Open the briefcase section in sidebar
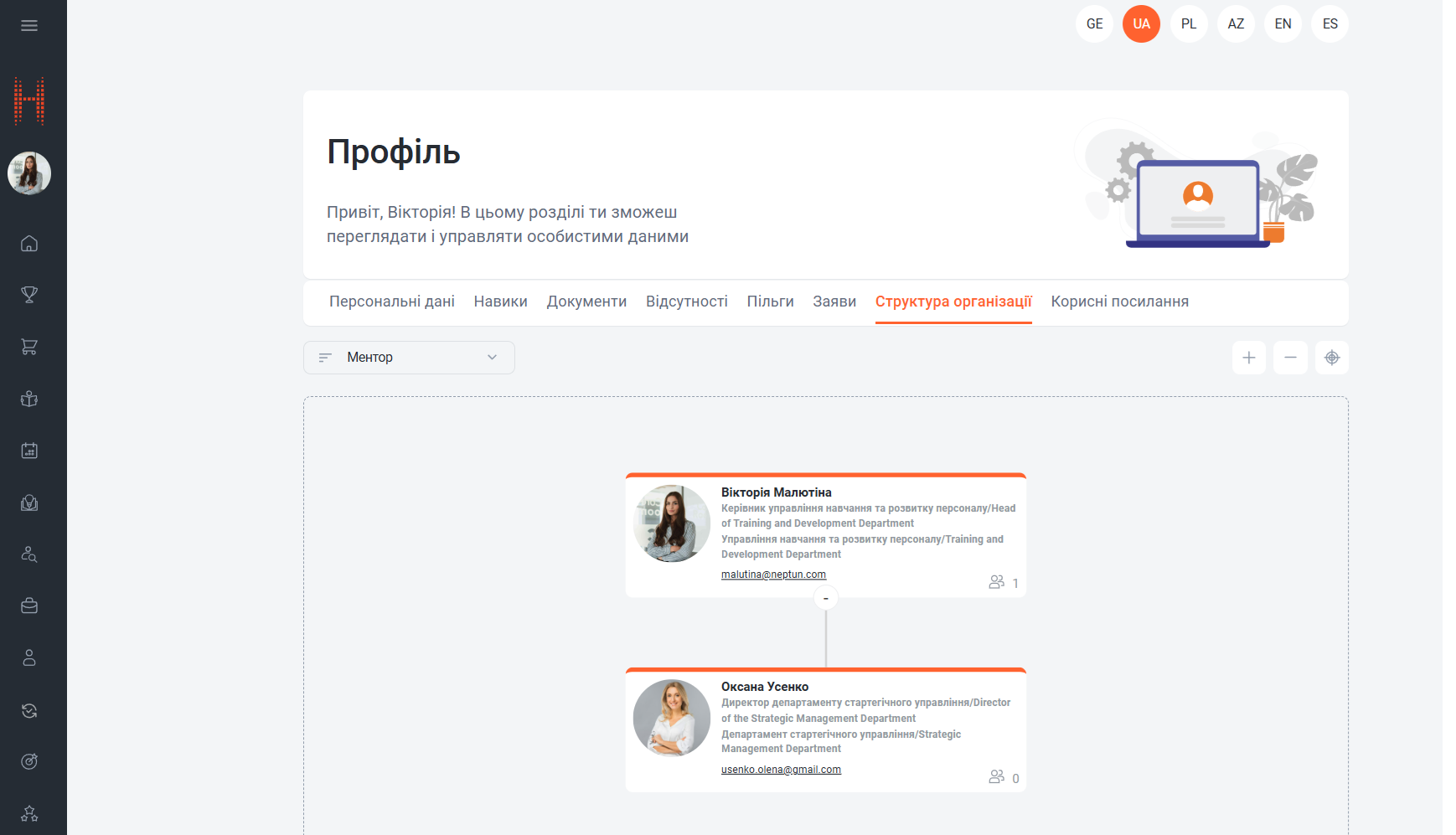 click(x=29, y=606)
